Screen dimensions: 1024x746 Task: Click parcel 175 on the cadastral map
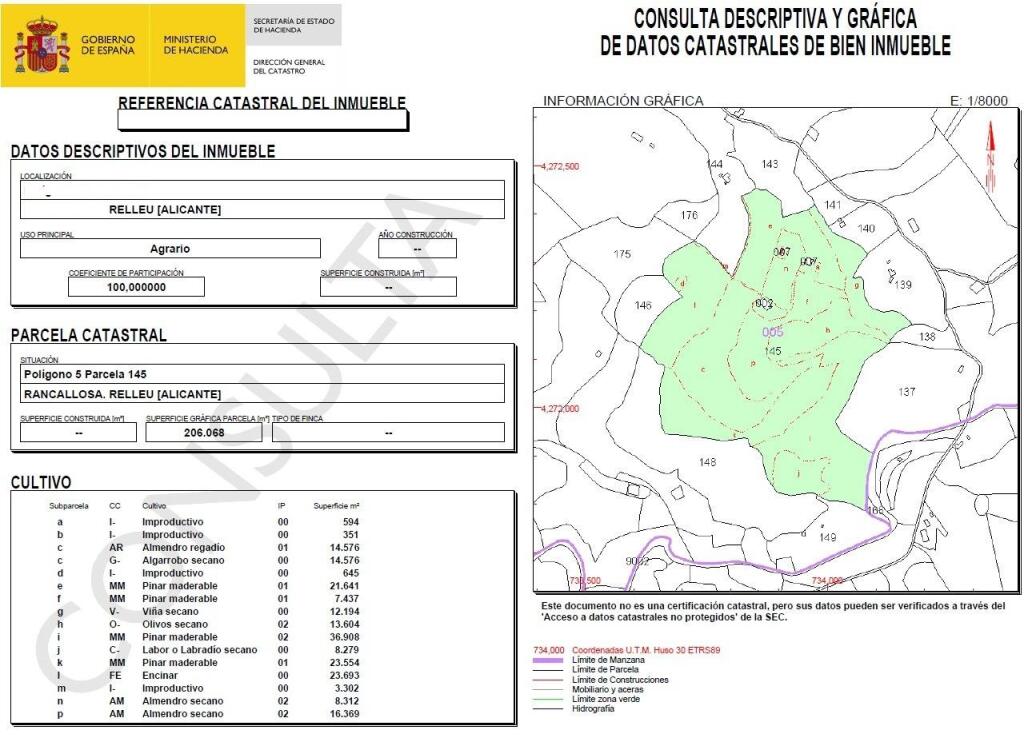coord(622,254)
